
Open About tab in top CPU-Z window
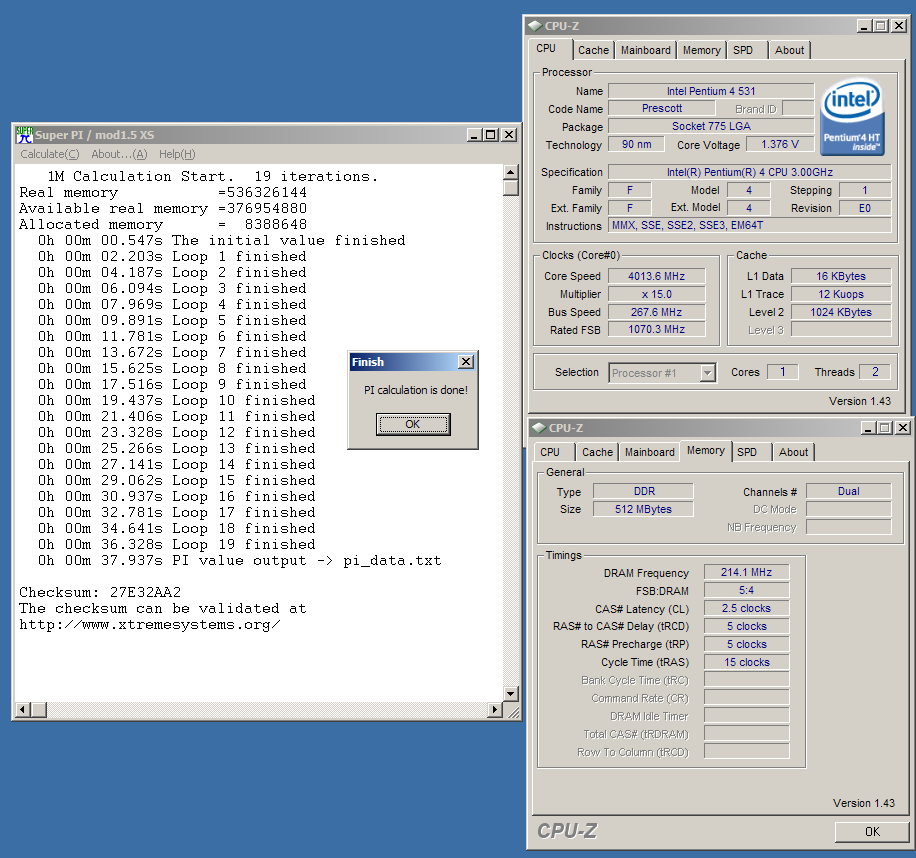pos(789,50)
